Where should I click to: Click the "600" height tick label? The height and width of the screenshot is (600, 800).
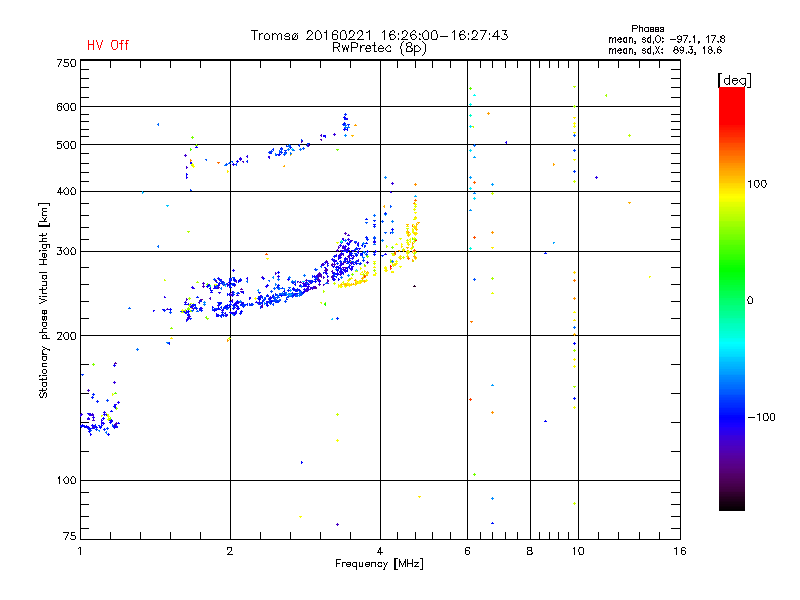(x=66, y=107)
